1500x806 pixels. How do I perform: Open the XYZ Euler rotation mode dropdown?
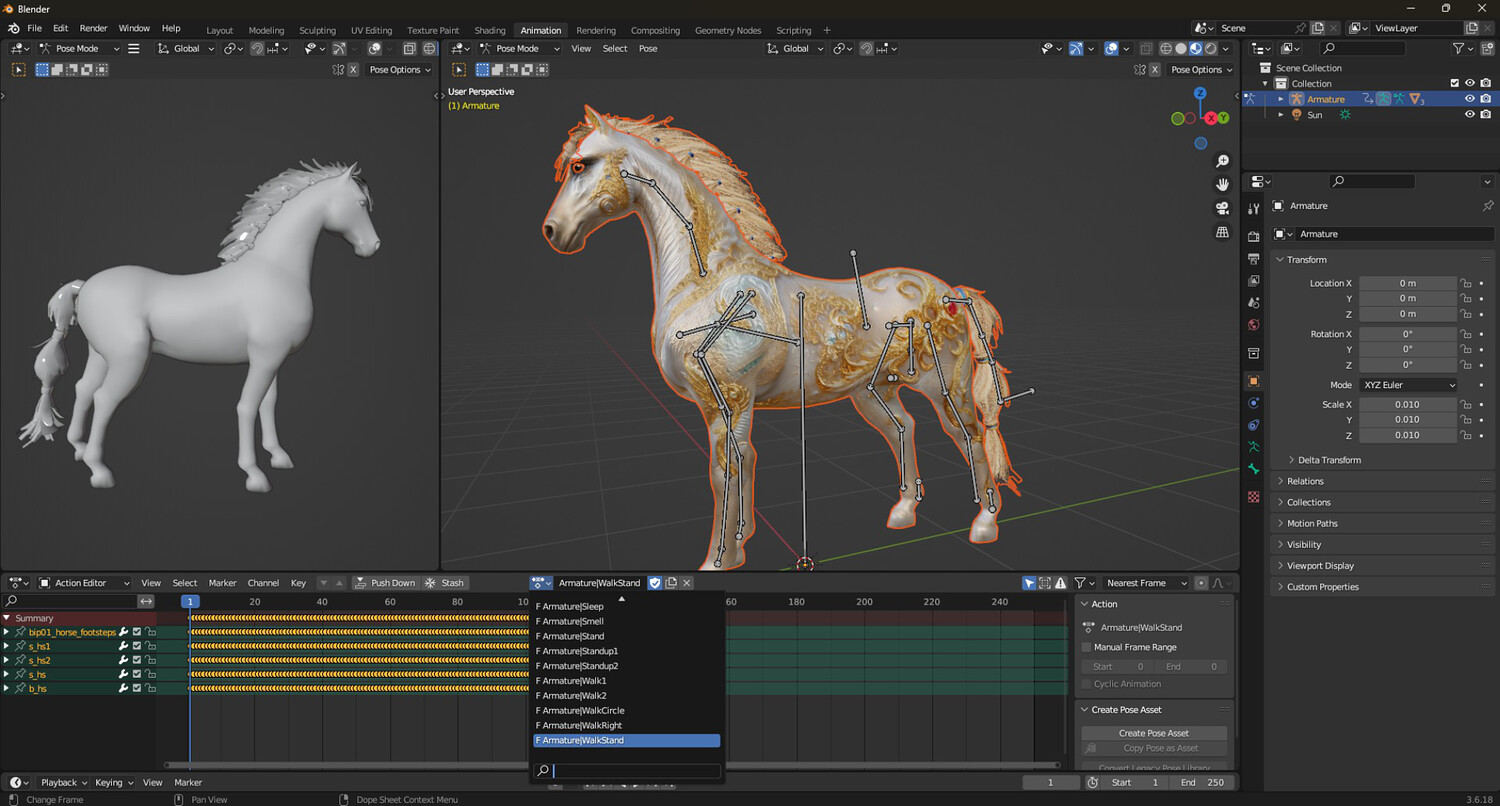[1408, 385]
